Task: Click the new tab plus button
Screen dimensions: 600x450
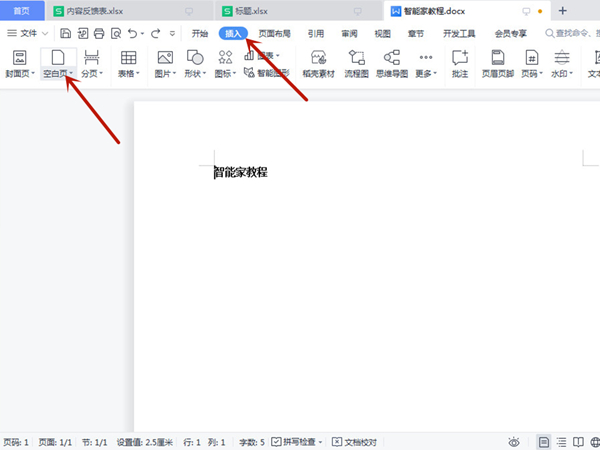Action: coord(562,11)
